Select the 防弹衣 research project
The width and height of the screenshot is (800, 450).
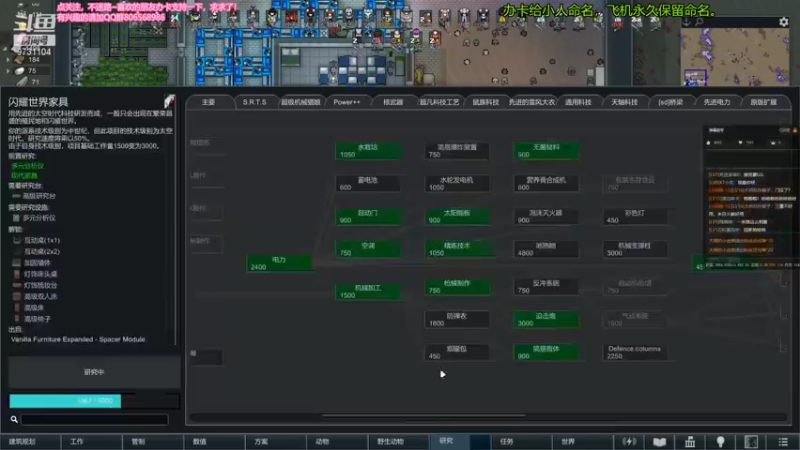click(x=457, y=319)
